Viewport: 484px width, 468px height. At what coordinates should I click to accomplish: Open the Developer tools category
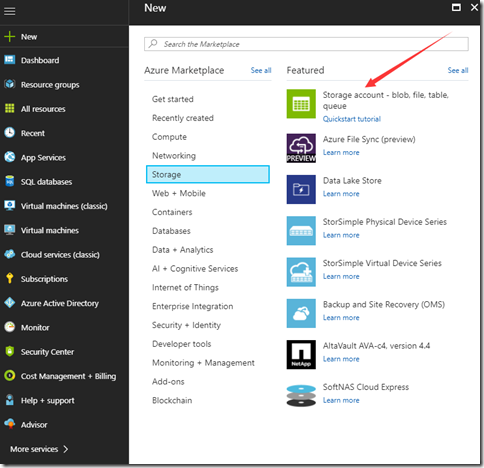pos(182,344)
